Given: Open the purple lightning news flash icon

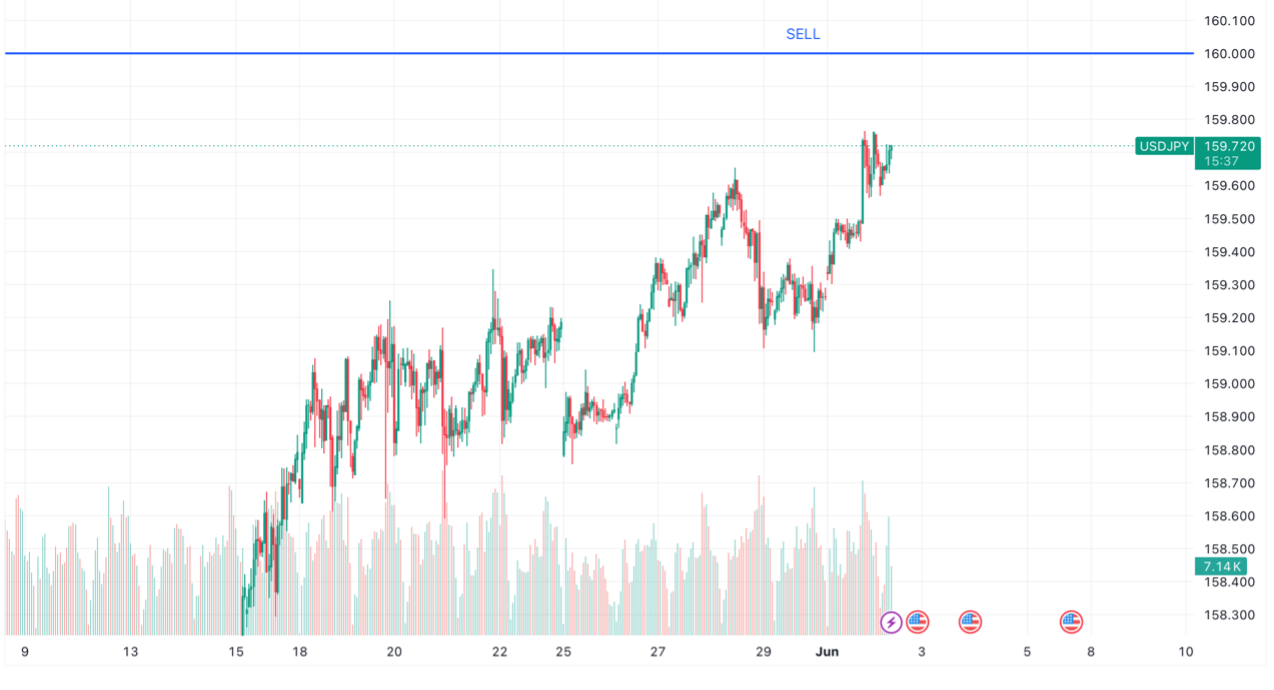Looking at the screenshot, I should (890, 623).
